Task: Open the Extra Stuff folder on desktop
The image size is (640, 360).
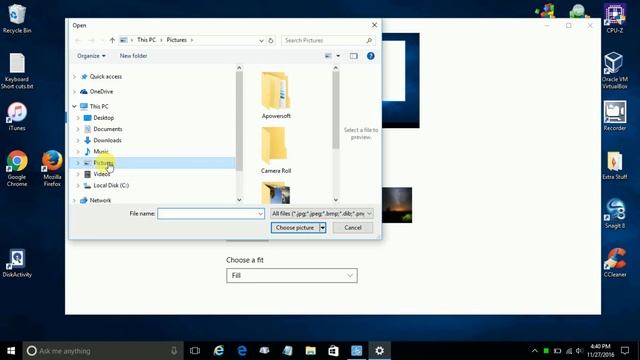Action: click(615, 165)
